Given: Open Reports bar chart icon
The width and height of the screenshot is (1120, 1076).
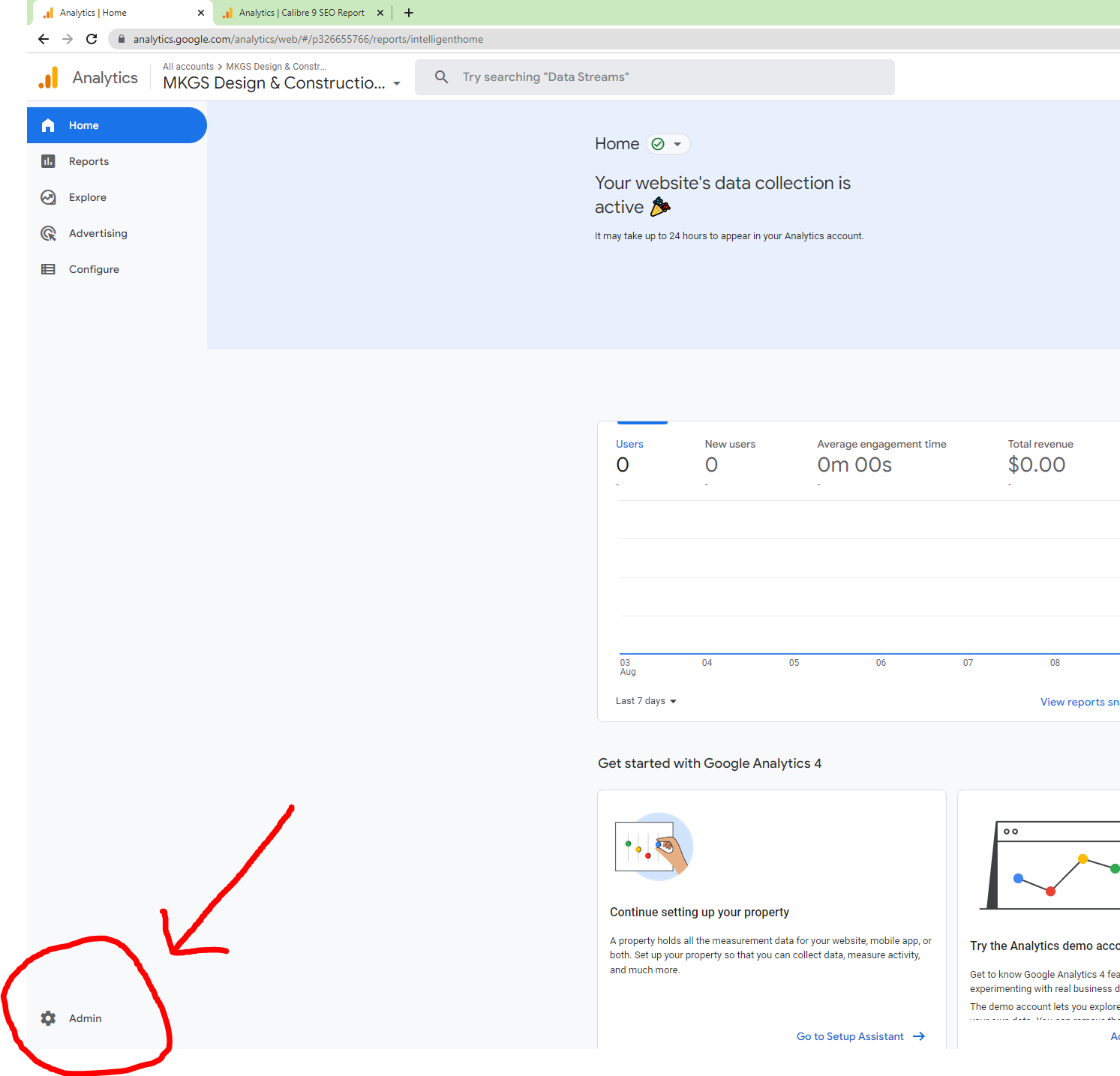Looking at the screenshot, I should [x=48, y=161].
